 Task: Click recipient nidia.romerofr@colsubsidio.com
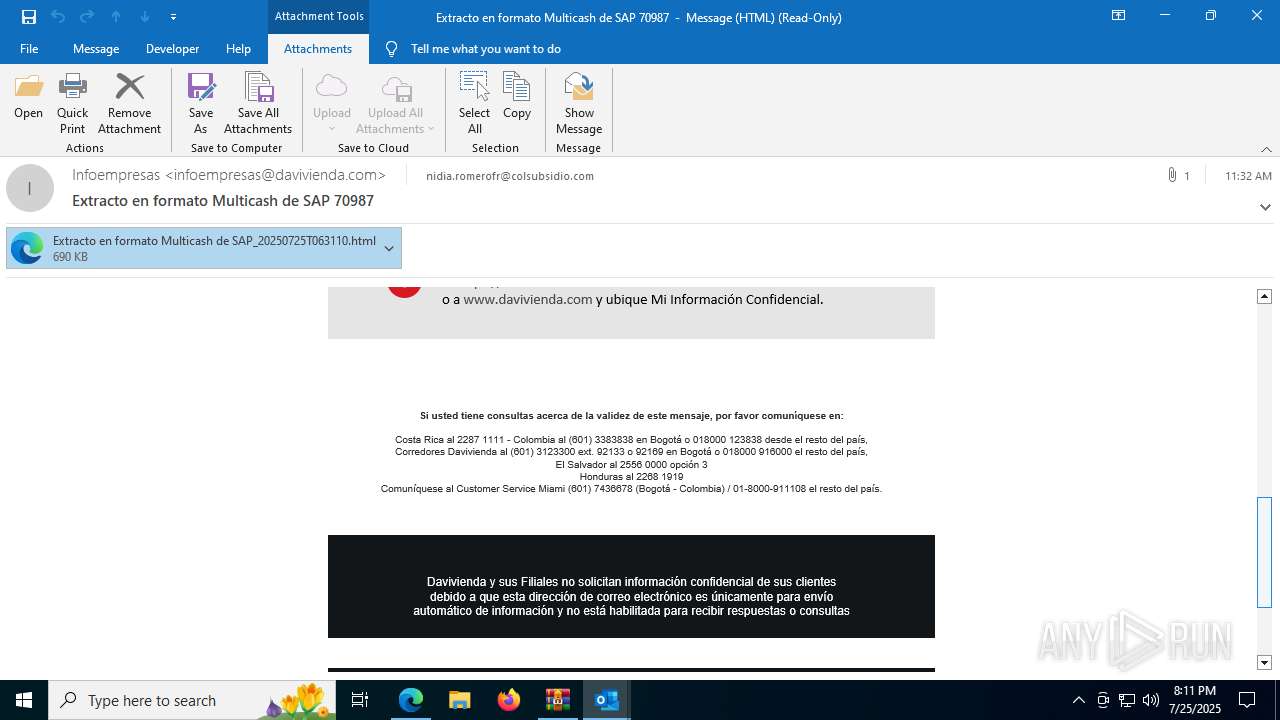pyautogui.click(x=510, y=176)
